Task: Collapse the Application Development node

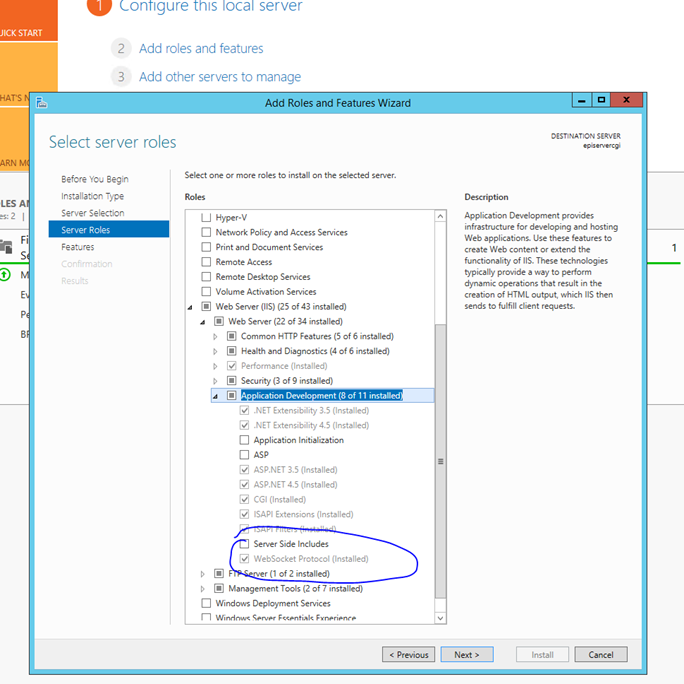Action: pyautogui.click(x=215, y=396)
